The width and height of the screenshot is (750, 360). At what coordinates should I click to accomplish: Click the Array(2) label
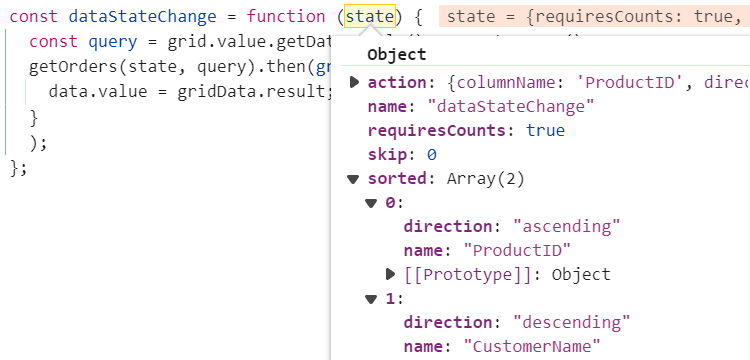[x=485, y=179]
